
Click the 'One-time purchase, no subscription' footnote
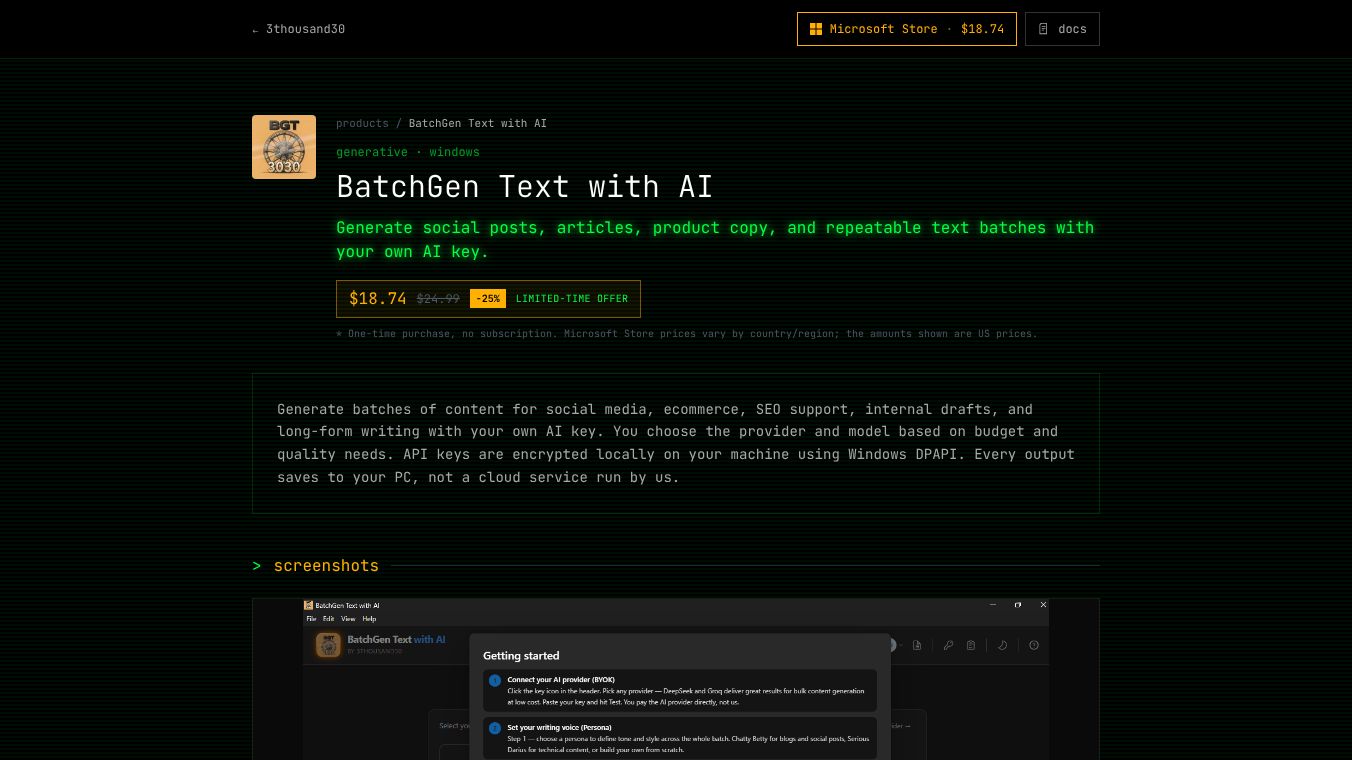[686, 334]
